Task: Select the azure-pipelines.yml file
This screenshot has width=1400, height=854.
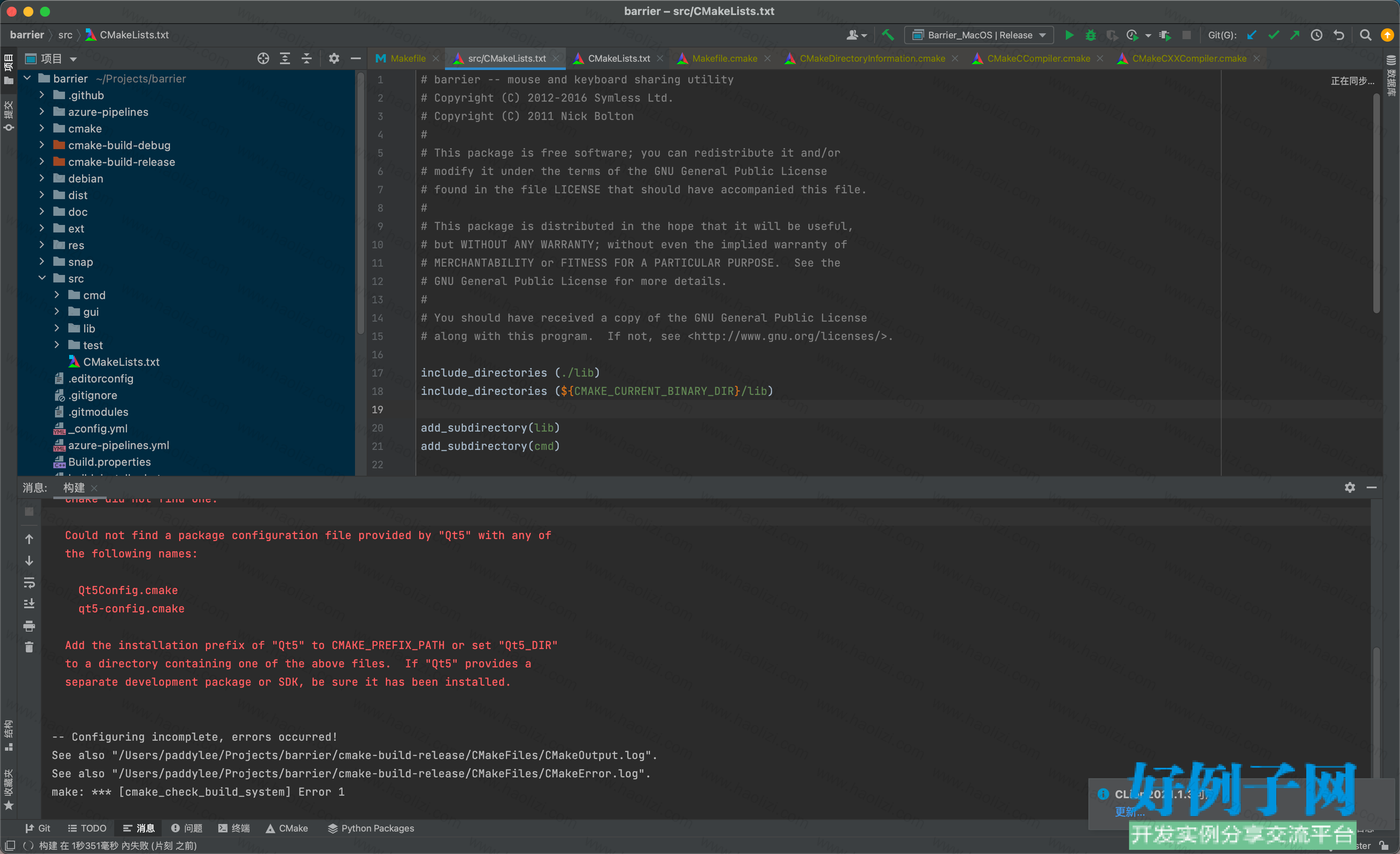Action: point(118,445)
